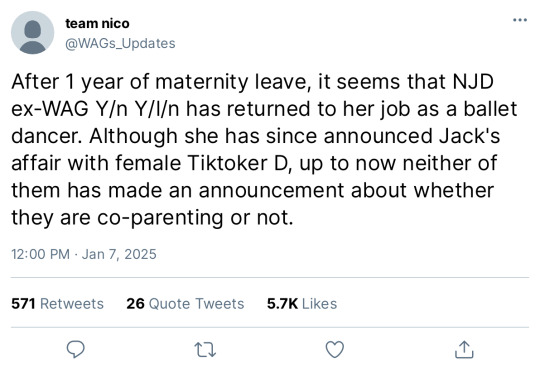
Task: Click the 26 quote count number
Action: [x=135, y=303]
